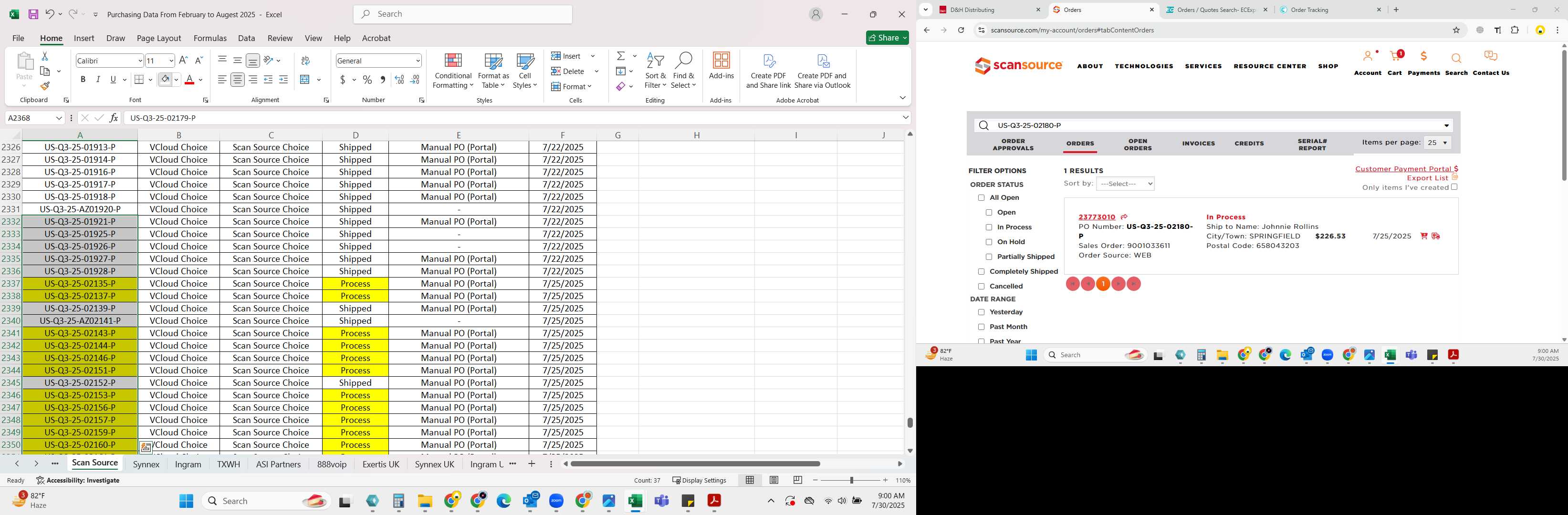
Task: Click the Decrease Decimal icon
Action: 415,80
